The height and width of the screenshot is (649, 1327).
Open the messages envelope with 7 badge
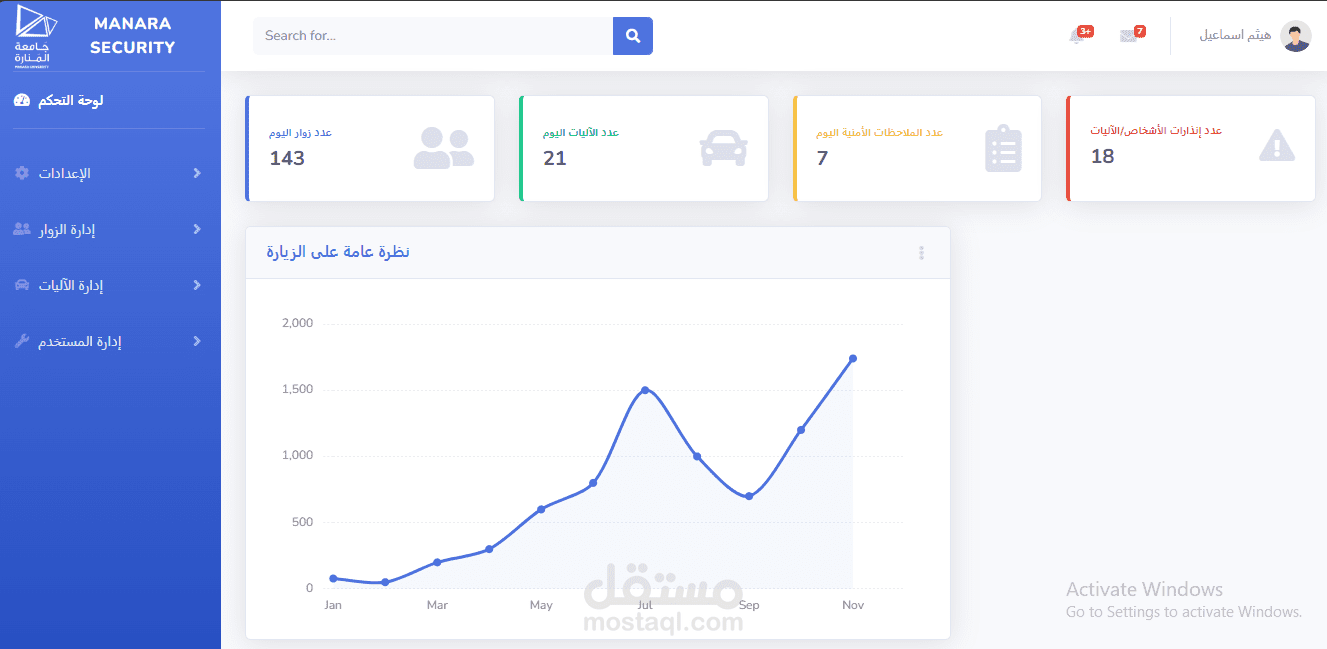(1131, 35)
